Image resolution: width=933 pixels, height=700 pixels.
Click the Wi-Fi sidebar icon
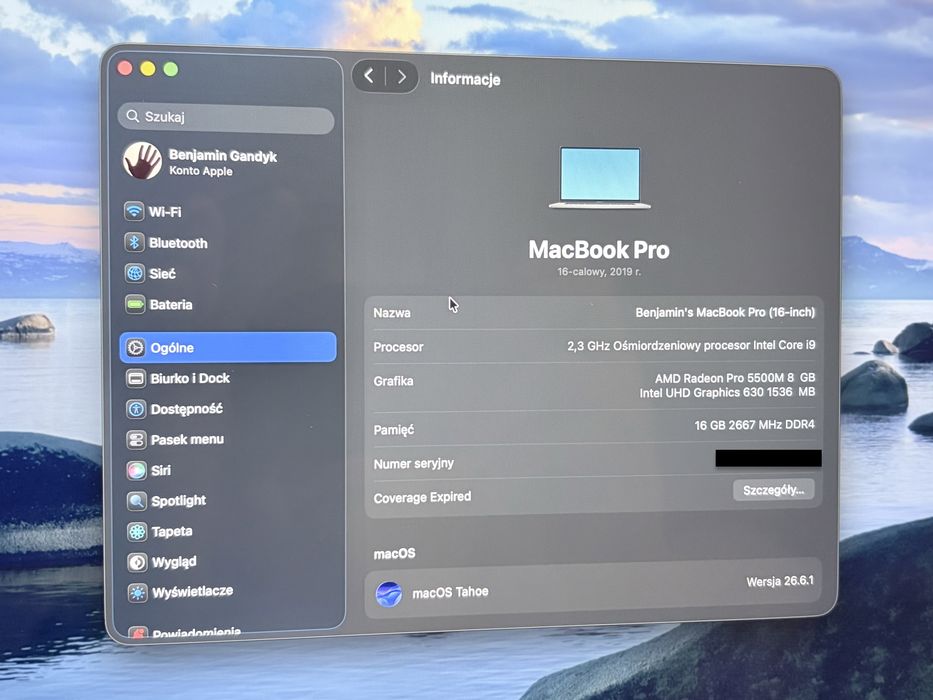point(134,211)
